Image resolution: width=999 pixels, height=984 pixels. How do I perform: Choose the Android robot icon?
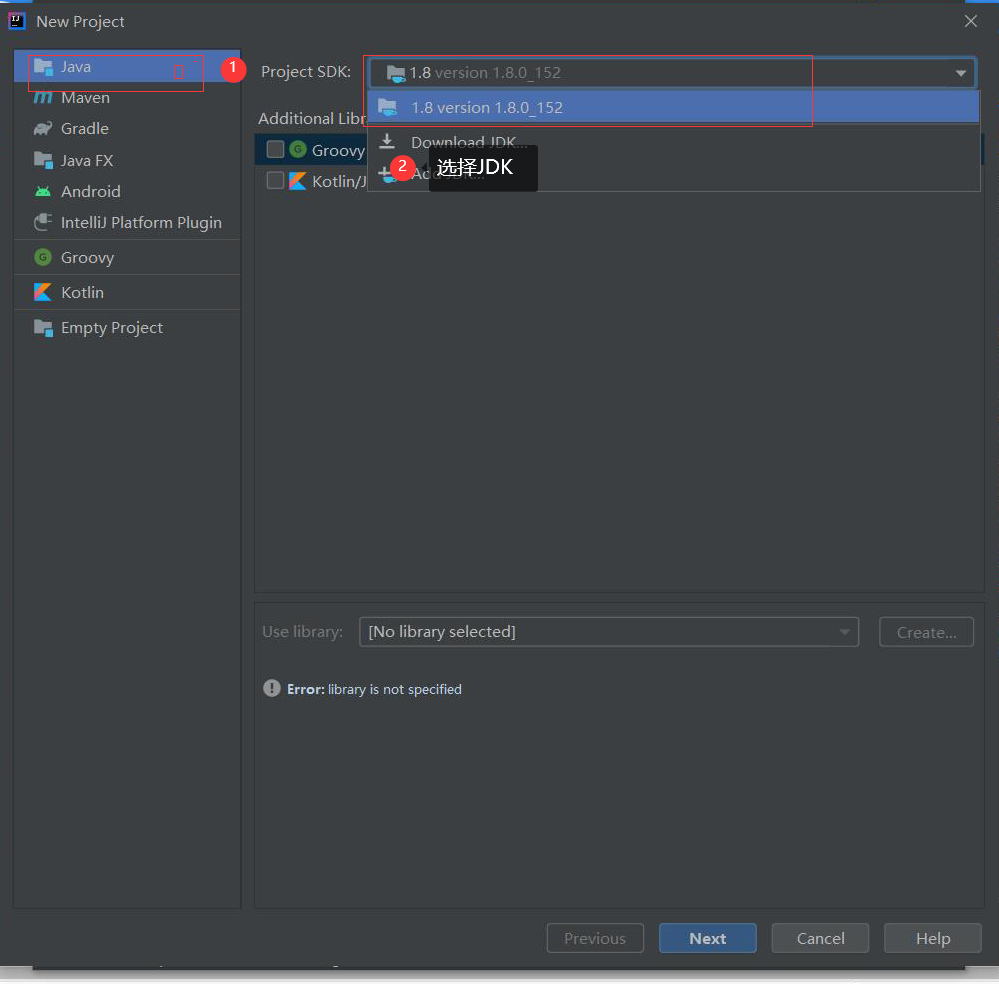point(43,191)
